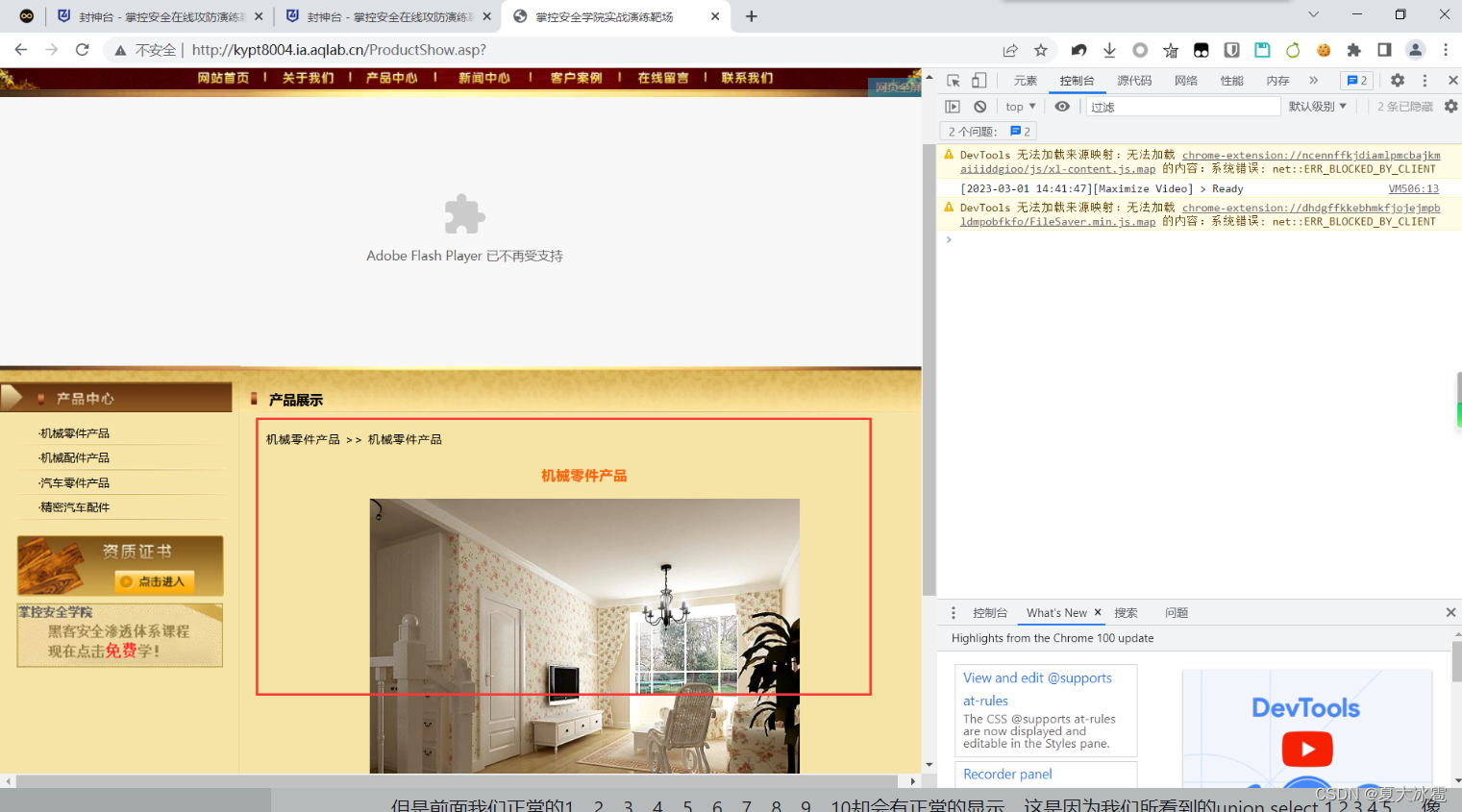Click the share page icon in address bar
1462x812 pixels.
(1010, 50)
